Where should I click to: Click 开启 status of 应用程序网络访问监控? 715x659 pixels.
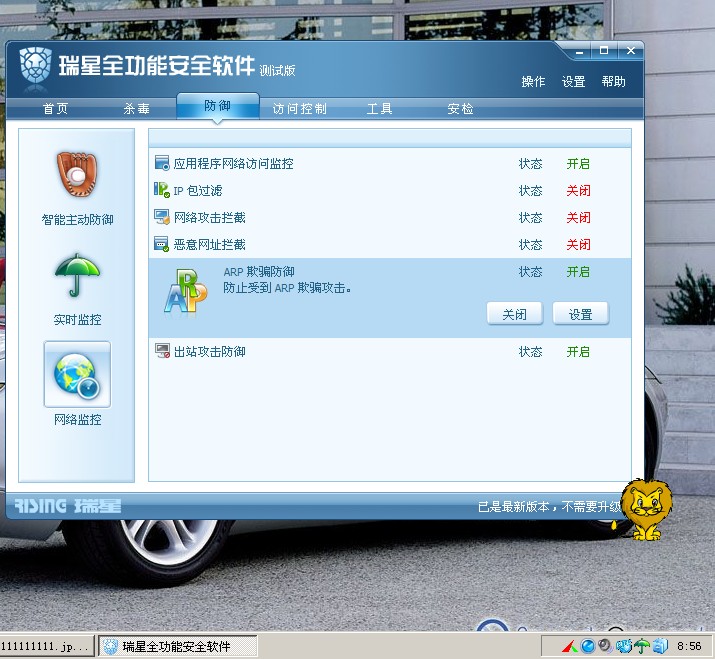[578, 163]
